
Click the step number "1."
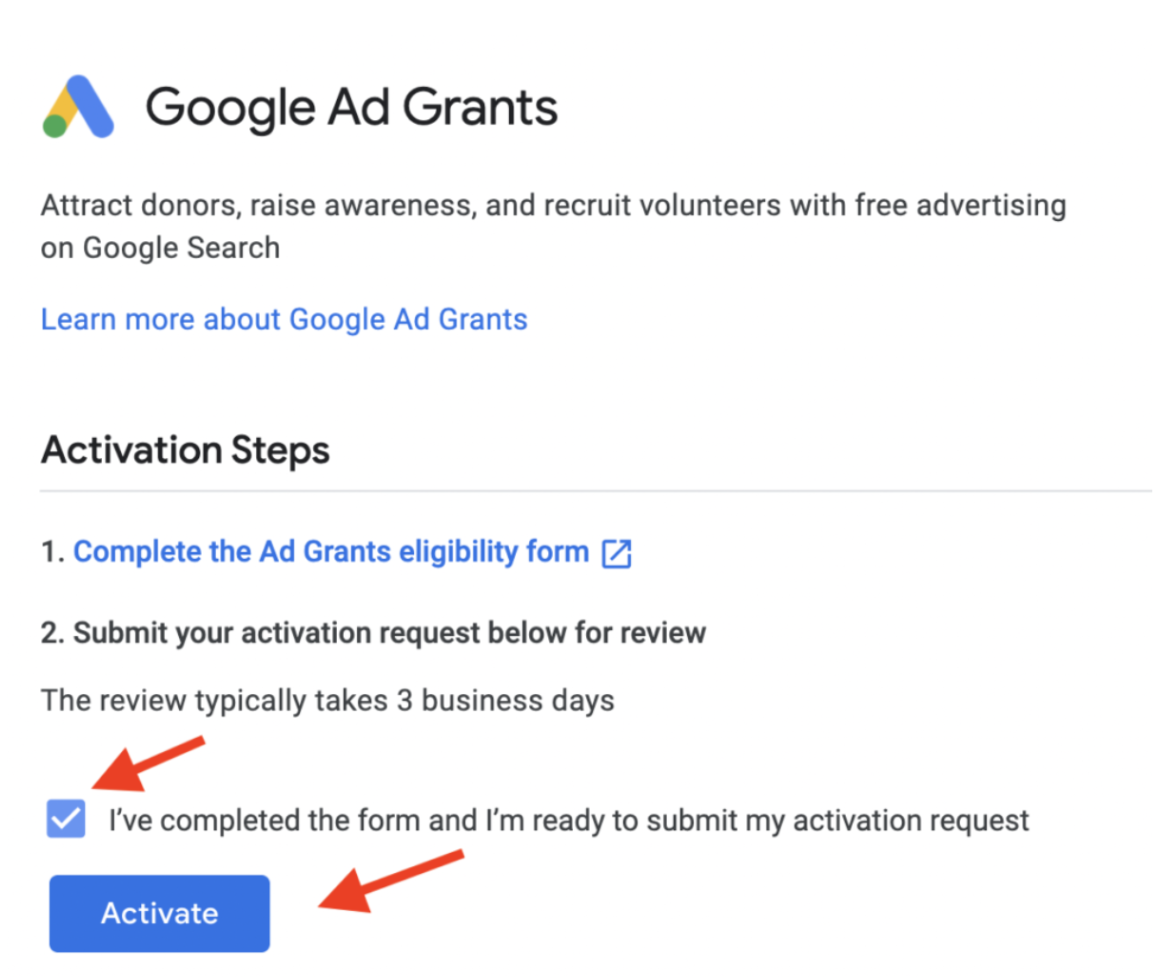click(x=53, y=552)
